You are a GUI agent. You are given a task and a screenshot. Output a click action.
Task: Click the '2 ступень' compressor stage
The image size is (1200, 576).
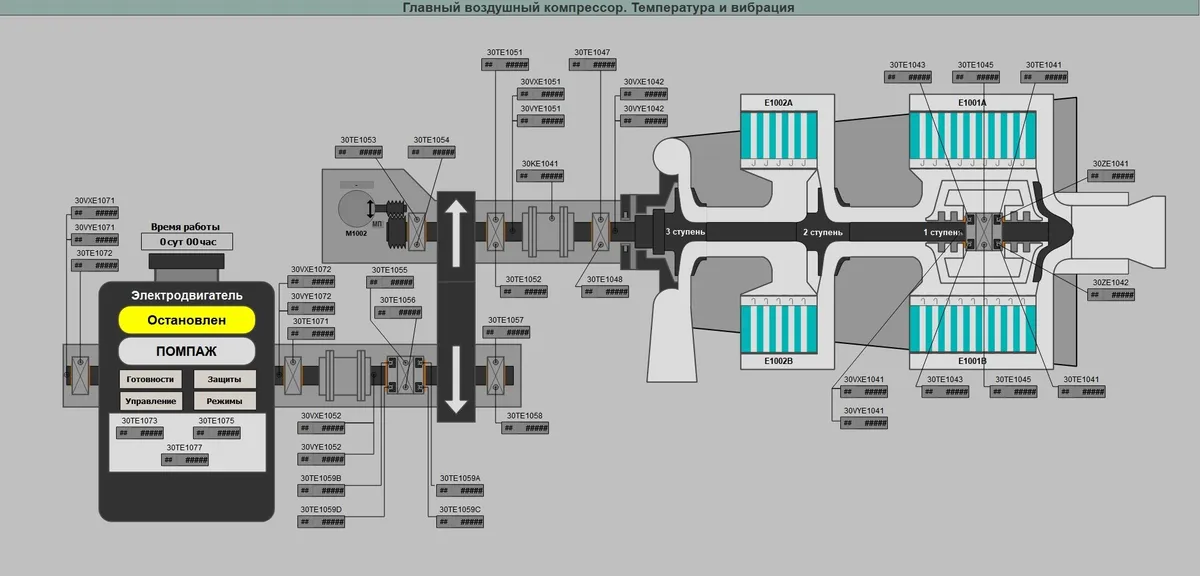click(824, 232)
